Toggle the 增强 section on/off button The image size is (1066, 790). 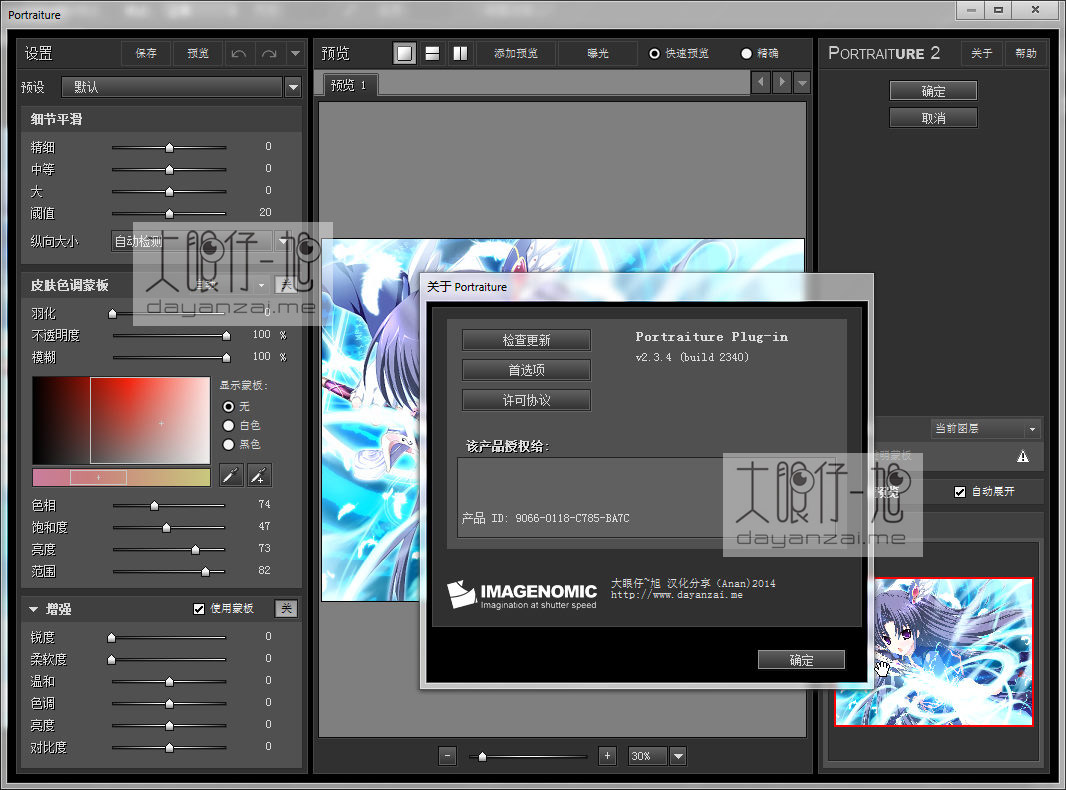[286, 608]
